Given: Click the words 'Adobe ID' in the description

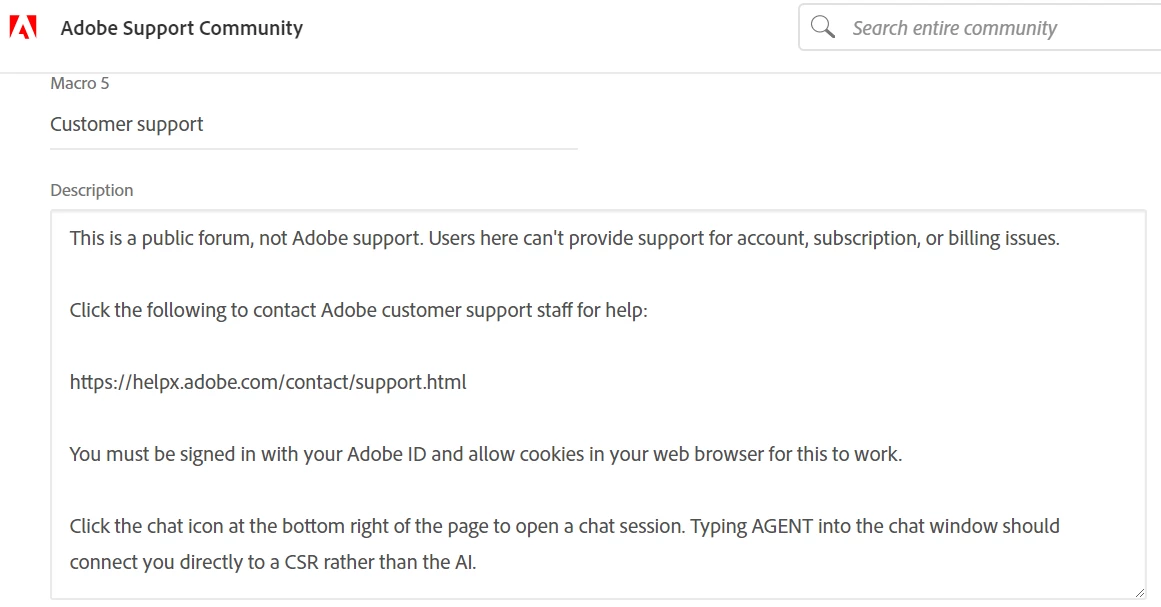Looking at the screenshot, I should pos(386,454).
